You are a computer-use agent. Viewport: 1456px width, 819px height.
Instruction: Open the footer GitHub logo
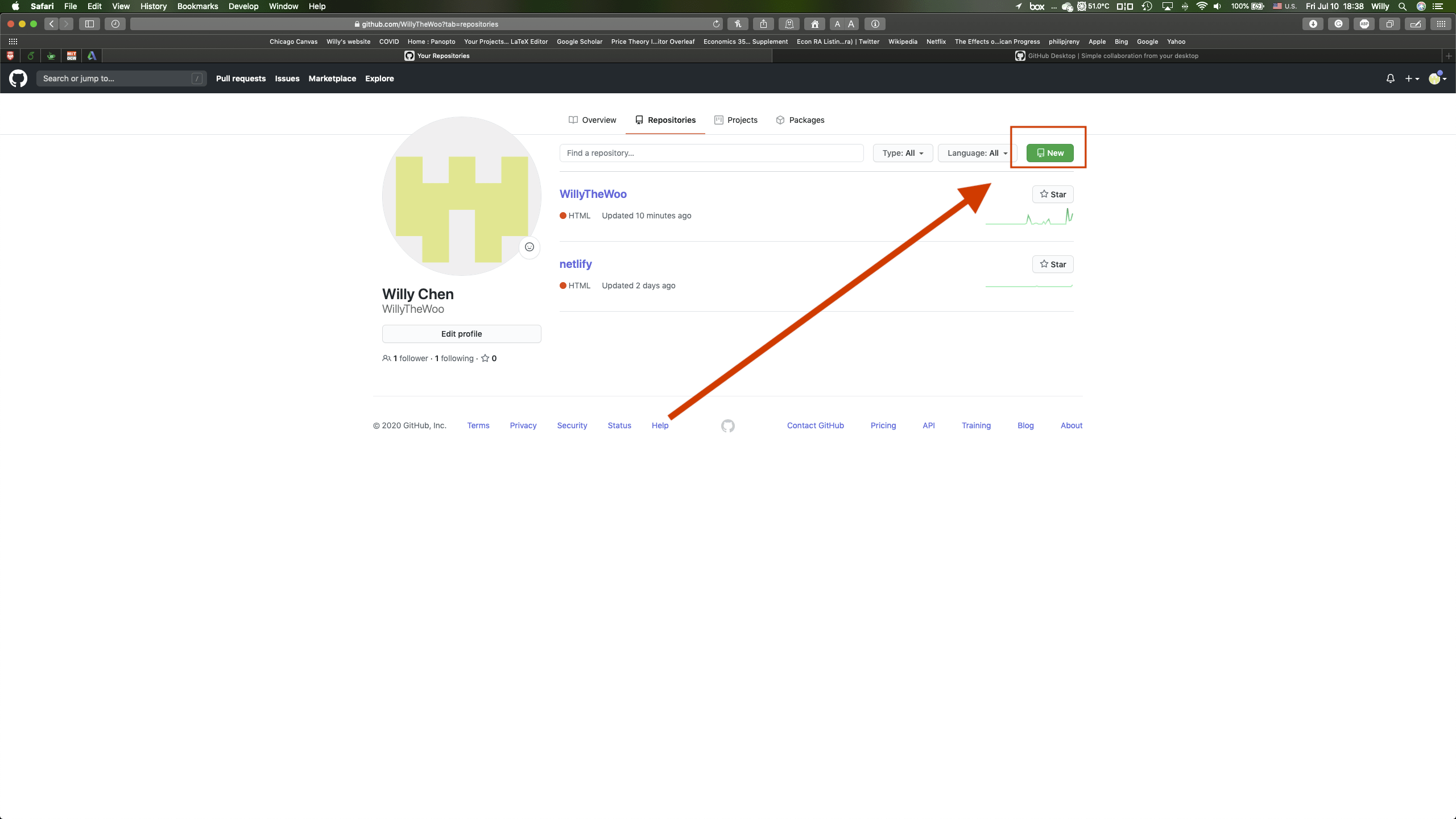[728, 426]
